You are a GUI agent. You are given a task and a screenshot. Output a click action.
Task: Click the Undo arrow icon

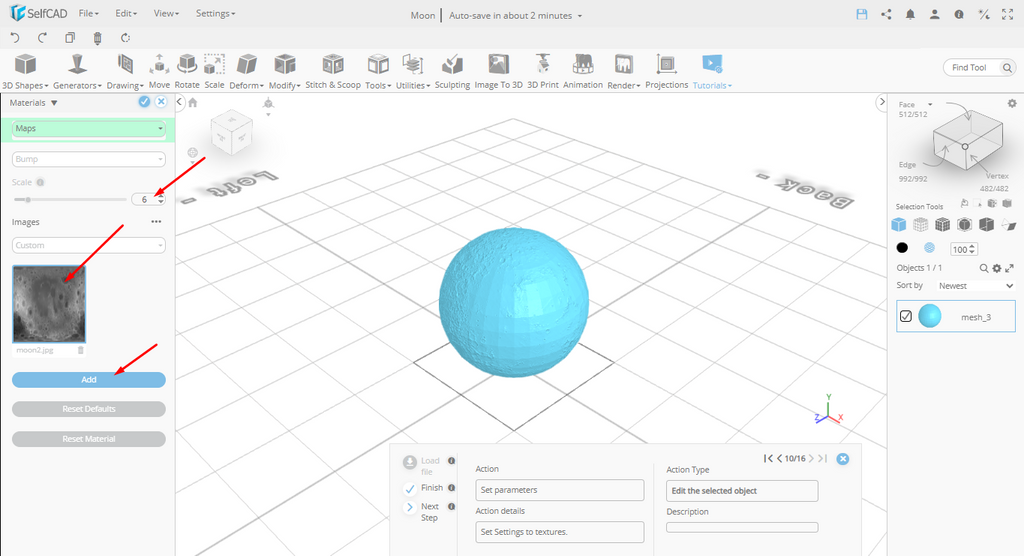pos(15,38)
